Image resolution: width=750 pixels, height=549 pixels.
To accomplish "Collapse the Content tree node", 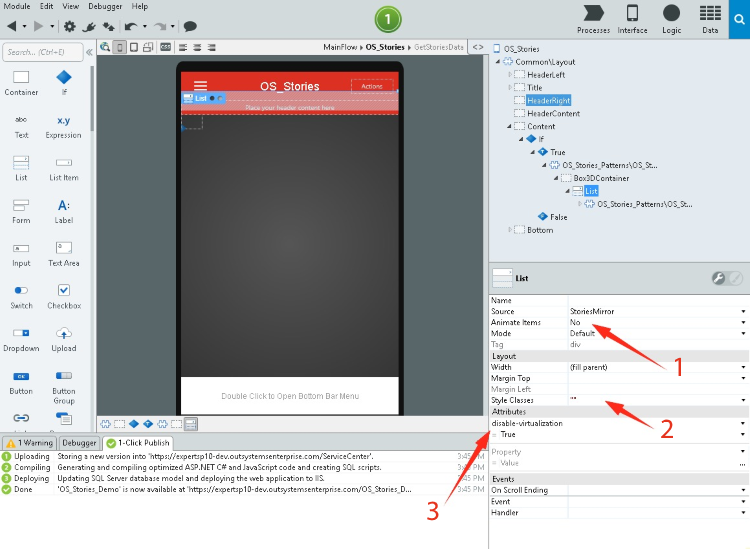I will (x=510, y=126).
